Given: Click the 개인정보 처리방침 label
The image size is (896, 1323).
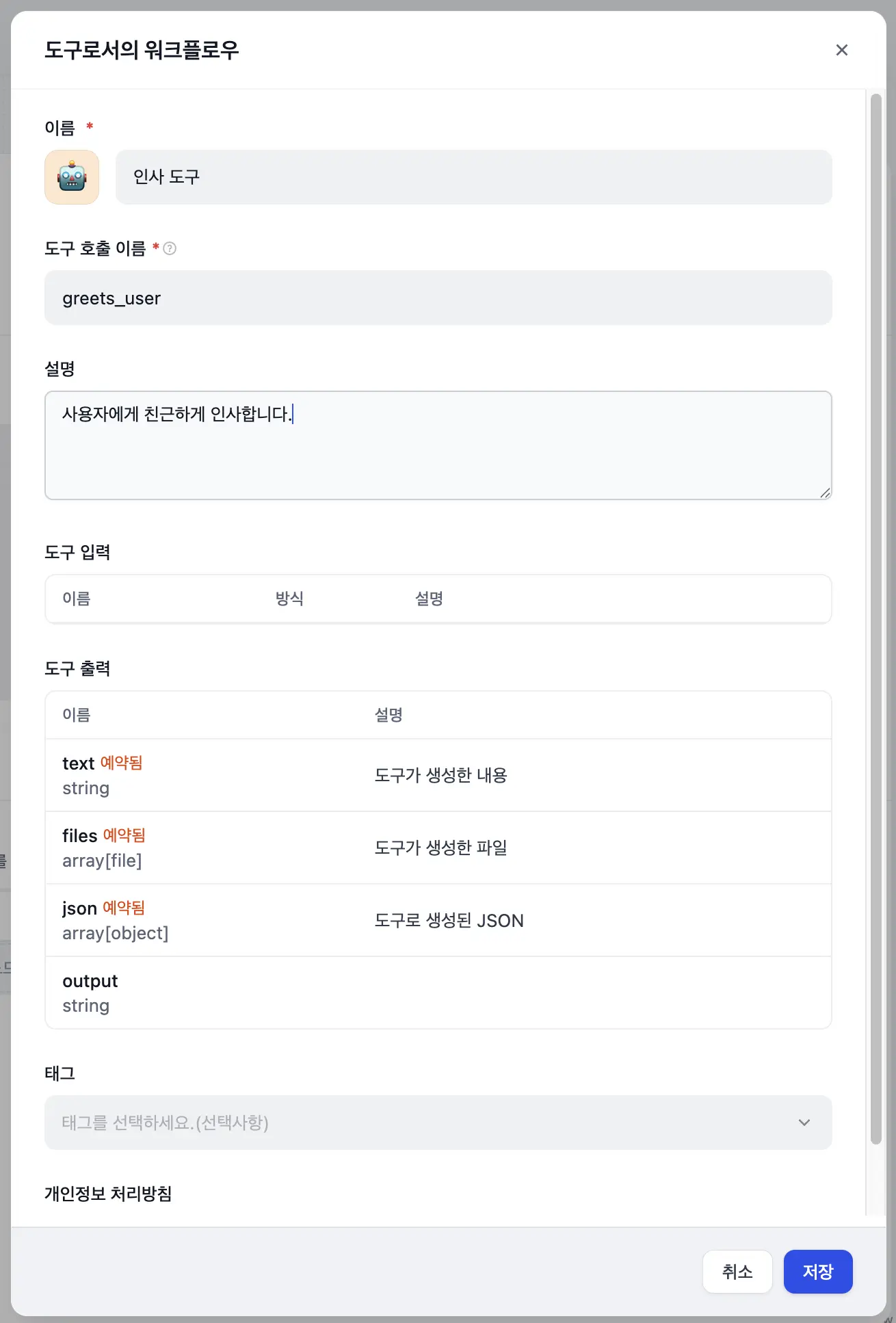Looking at the screenshot, I should 108,1194.
